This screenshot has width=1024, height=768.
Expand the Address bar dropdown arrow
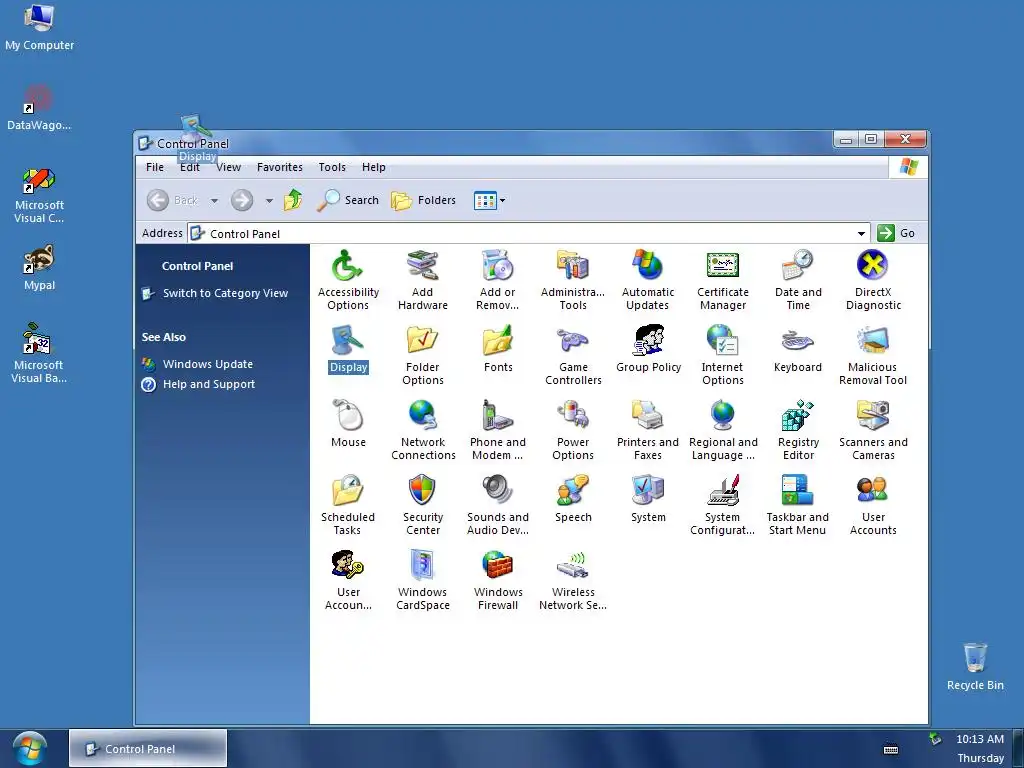pos(861,234)
